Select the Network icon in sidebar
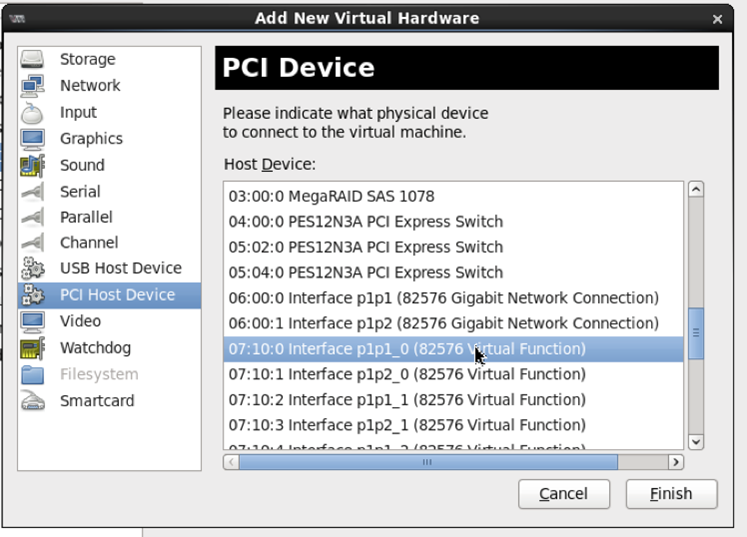The image size is (747, 537). click(x=33, y=86)
